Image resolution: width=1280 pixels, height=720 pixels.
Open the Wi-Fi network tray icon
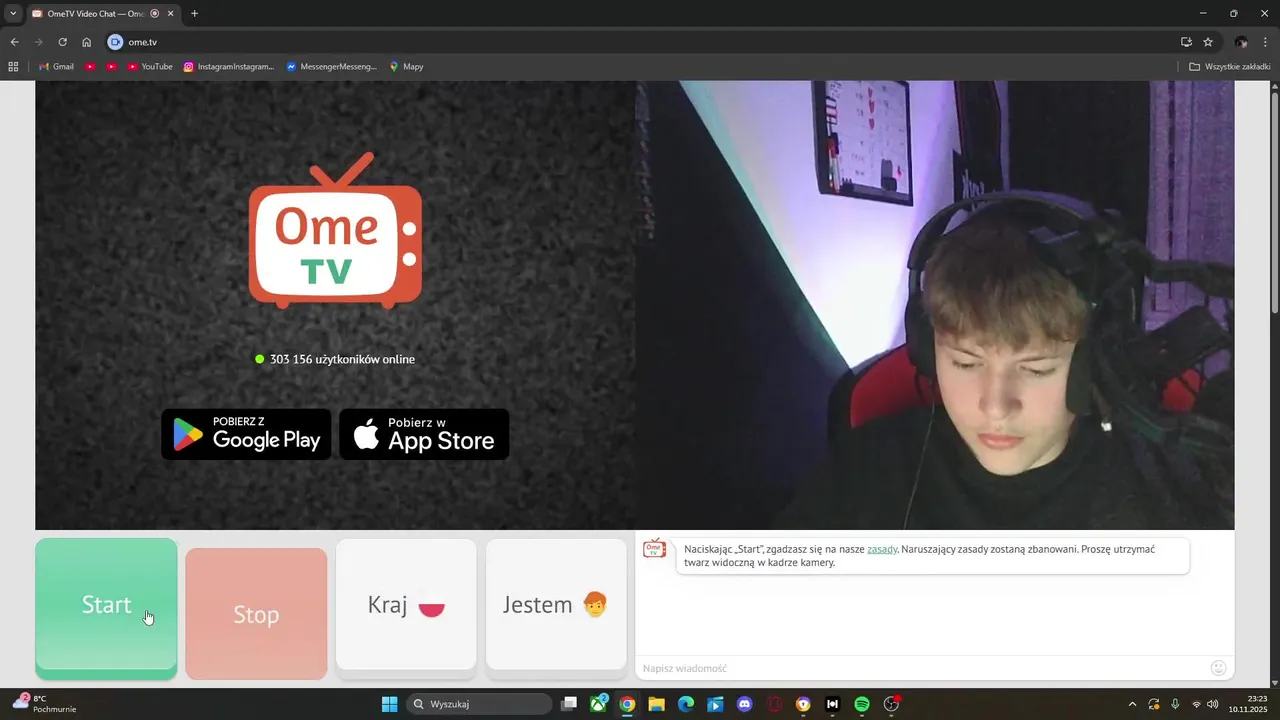click(x=1197, y=704)
